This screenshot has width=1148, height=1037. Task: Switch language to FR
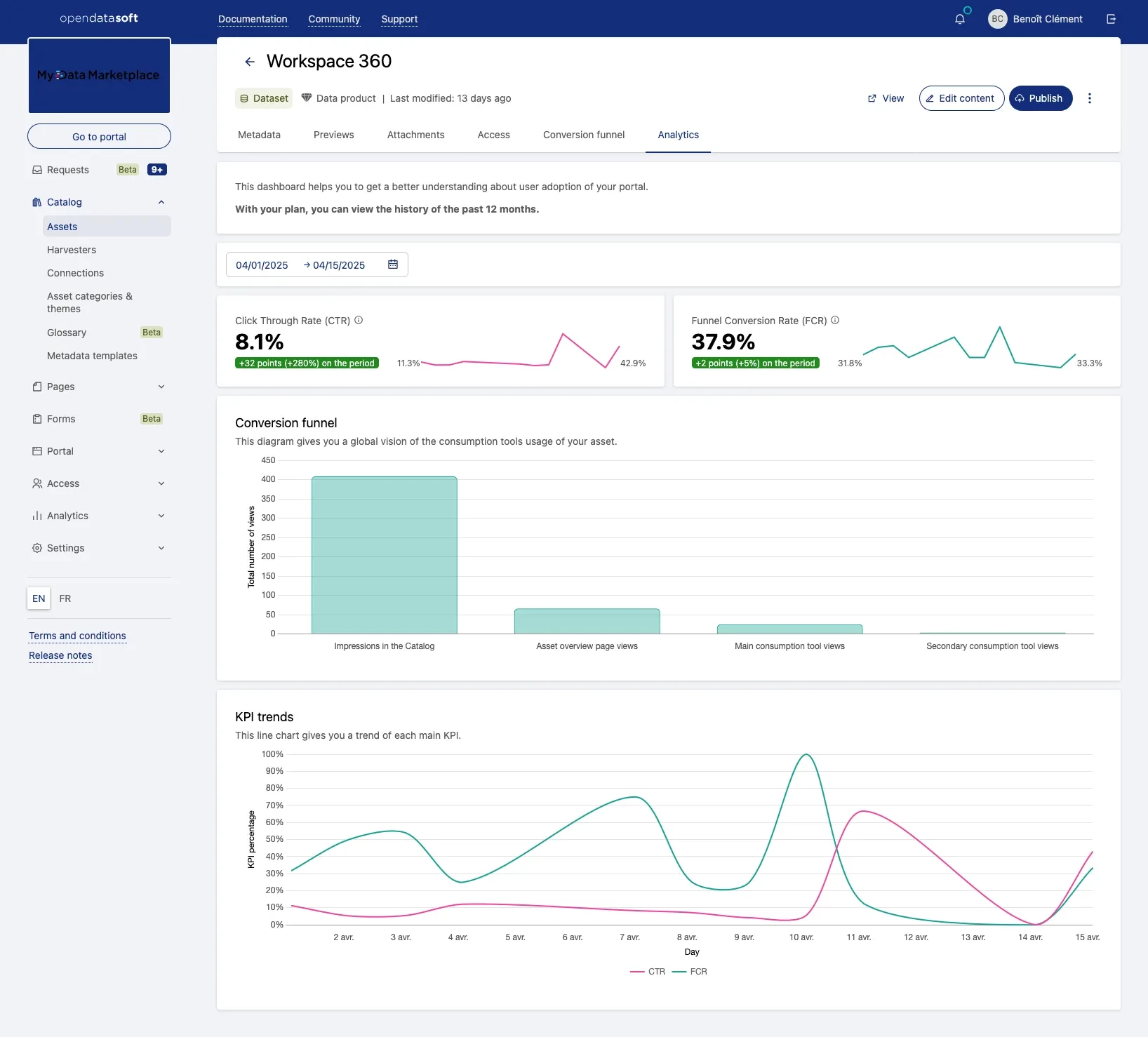[65, 598]
